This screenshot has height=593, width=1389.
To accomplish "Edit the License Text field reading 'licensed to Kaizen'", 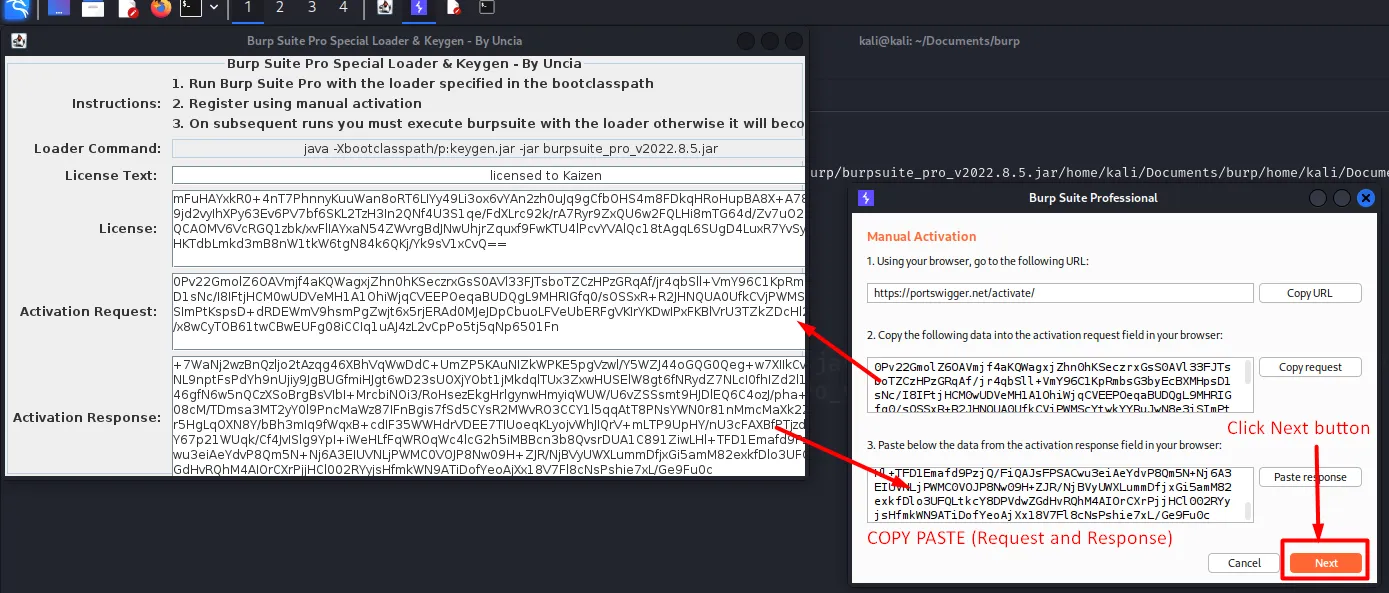I will coord(488,175).
